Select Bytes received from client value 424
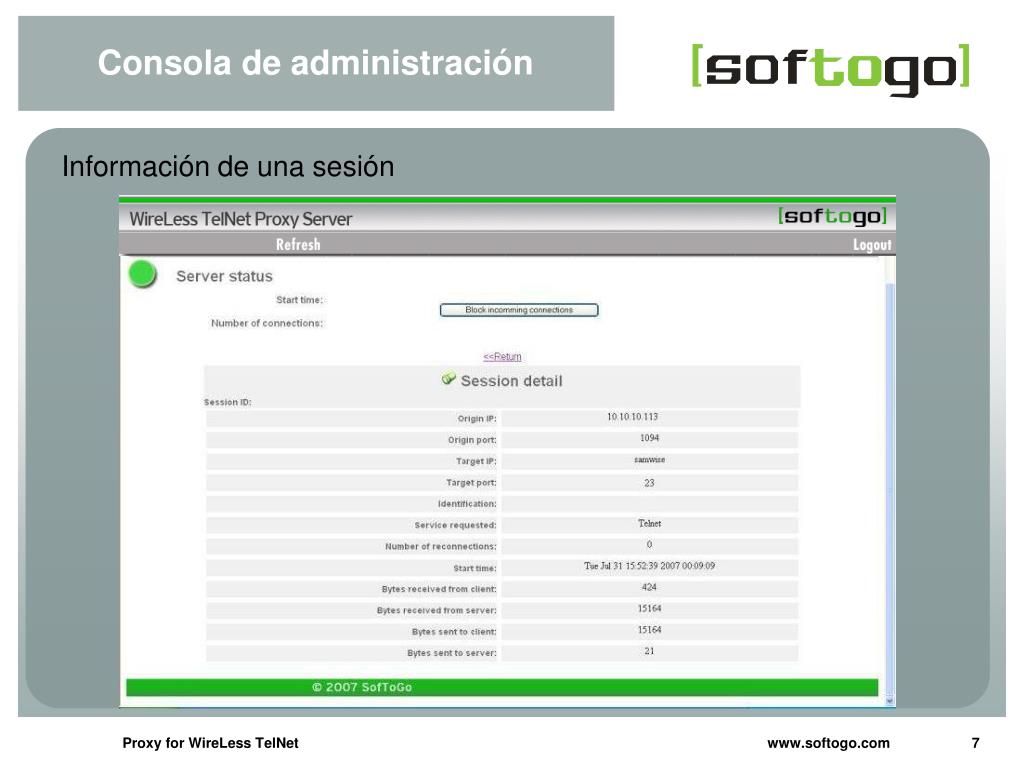This screenshot has height=768, width=1024. 649,586
